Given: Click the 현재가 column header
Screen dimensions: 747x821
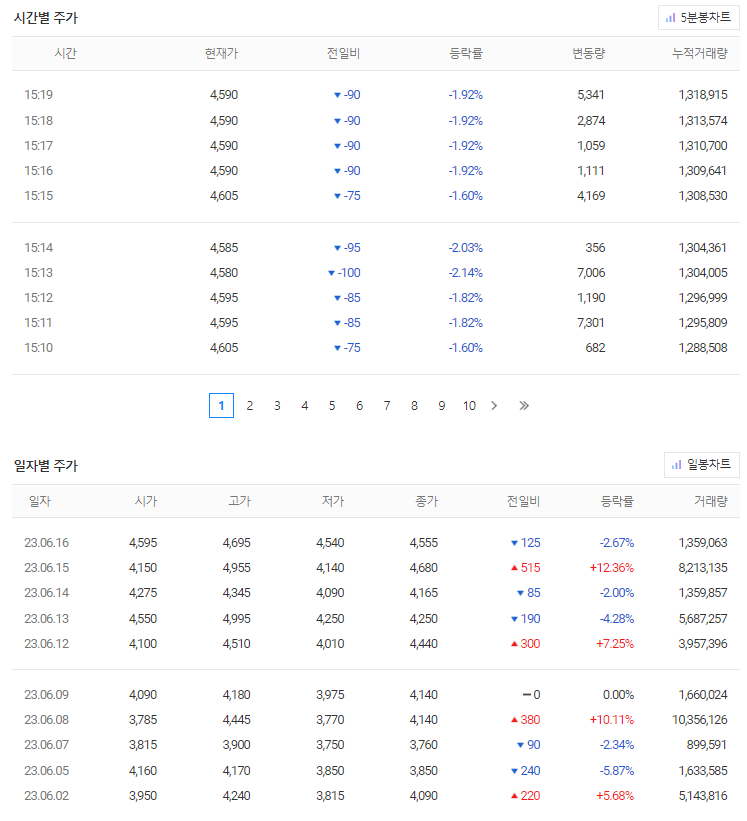Looking at the screenshot, I should pyautogui.click(x=221, y=53).
